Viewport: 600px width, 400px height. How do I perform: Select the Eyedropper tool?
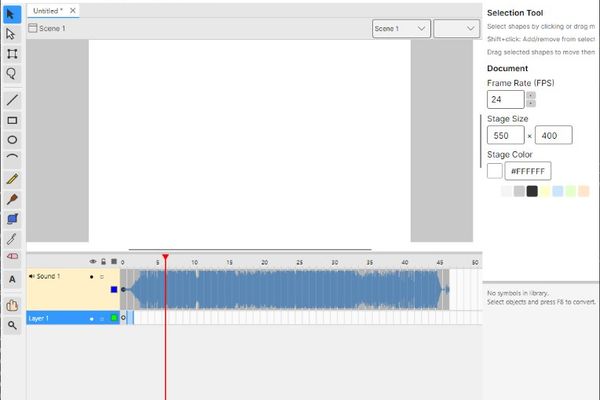[12, 239]
